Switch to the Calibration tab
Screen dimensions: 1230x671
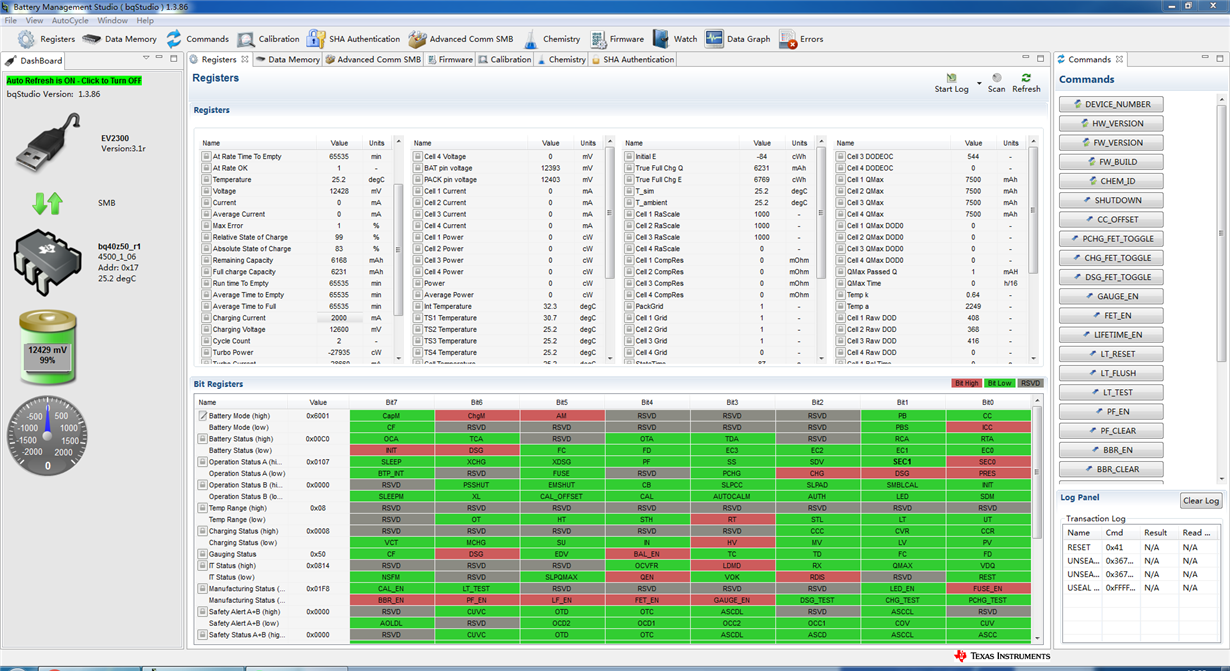pyautogui.click(x=505, y=60)
